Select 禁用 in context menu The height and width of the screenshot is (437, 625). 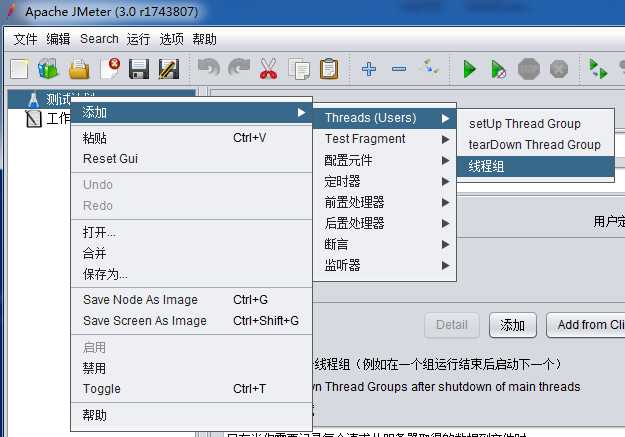coord(191,368)
